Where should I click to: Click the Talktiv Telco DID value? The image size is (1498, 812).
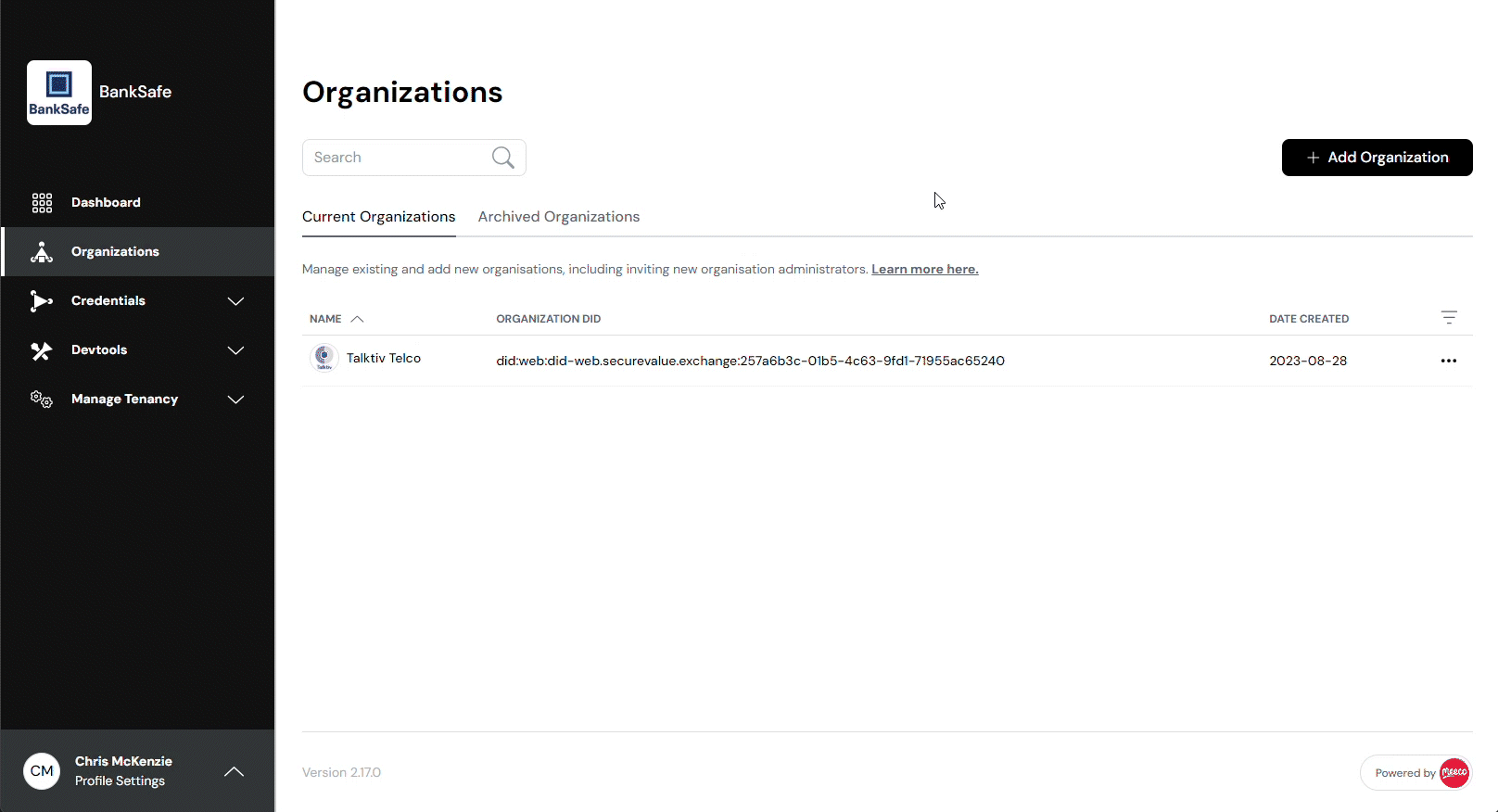pos(750,361)
